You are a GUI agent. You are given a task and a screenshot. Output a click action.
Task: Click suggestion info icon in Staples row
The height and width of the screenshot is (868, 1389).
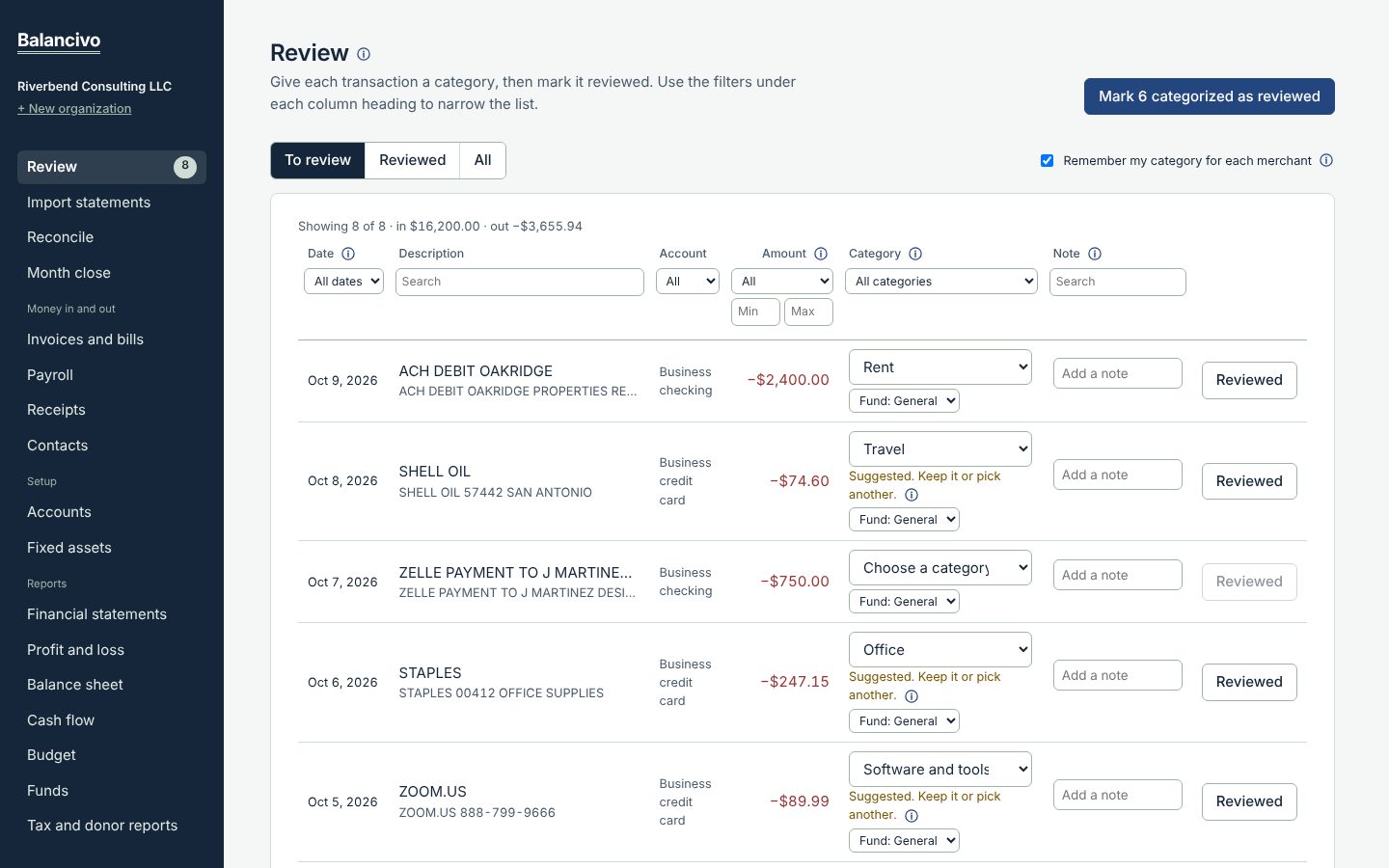click(x=912, y=695)
